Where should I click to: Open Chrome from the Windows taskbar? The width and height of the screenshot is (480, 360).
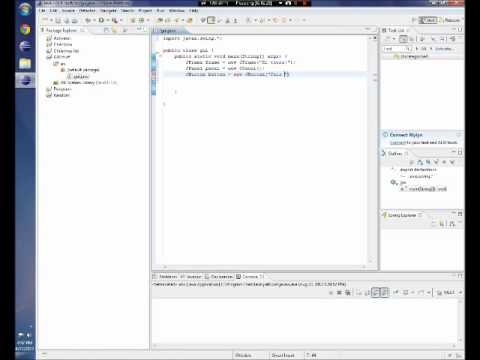pyautogui.click(x=25, y=29)
